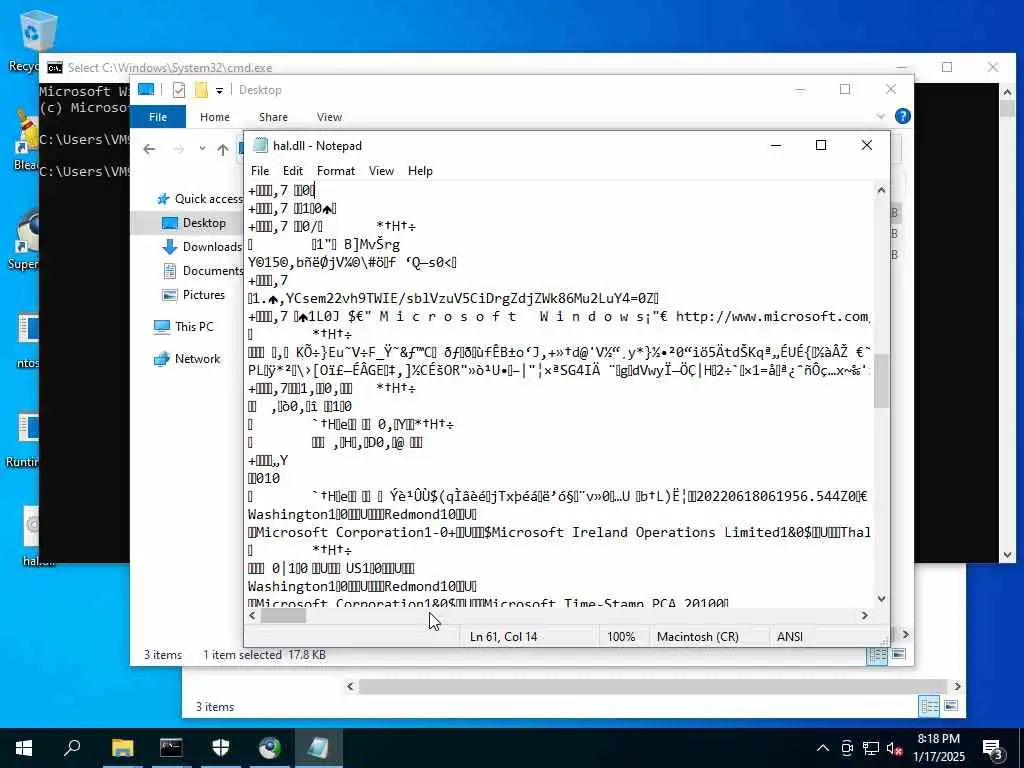The width and height of the screenshot is (1024, 768).
Task: Click Notepad horizontal scrollbar right arrow
Action: [x=865, y=615]
